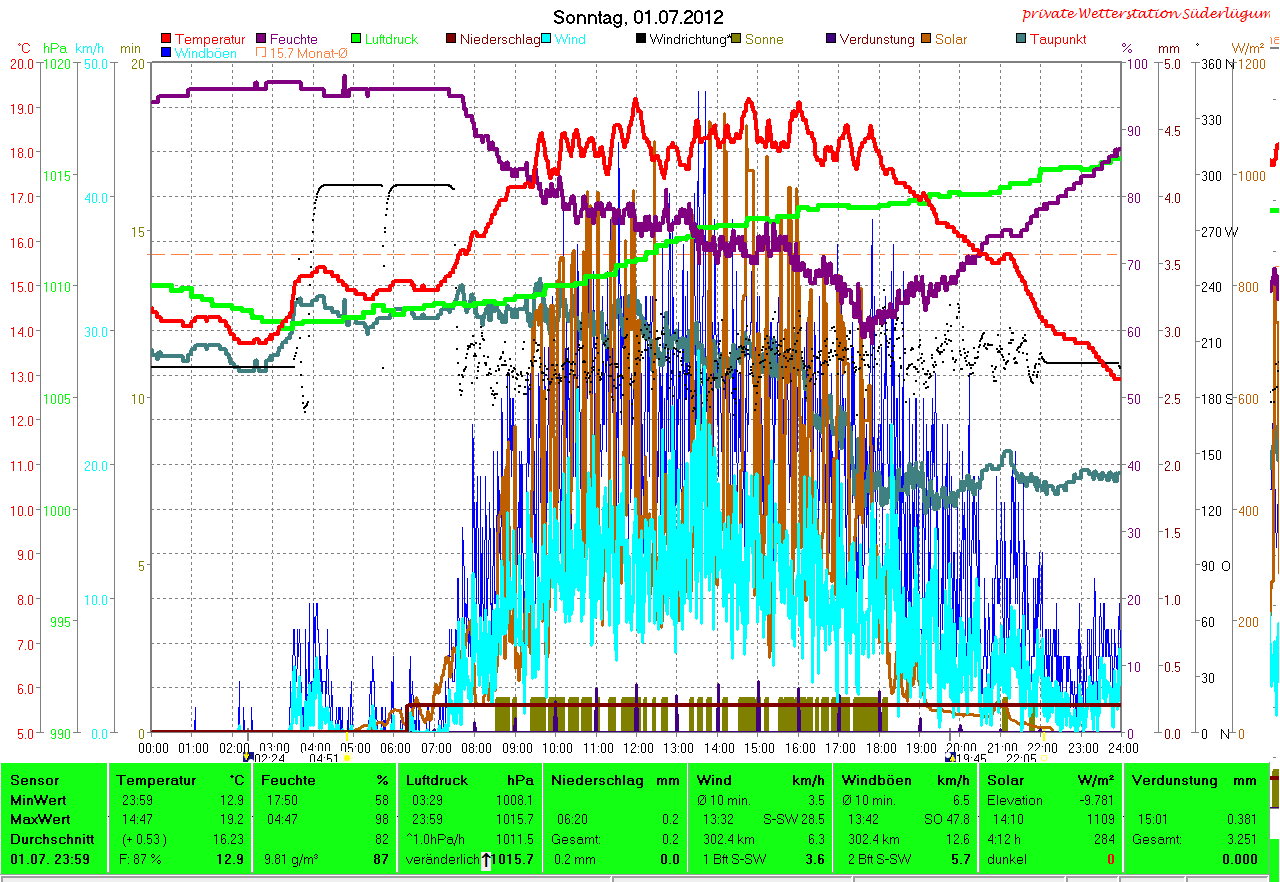Viewport: 1280px width, 882px height.
Task: Click the pressure trend up-arrow icon
Action: [486, 860]
